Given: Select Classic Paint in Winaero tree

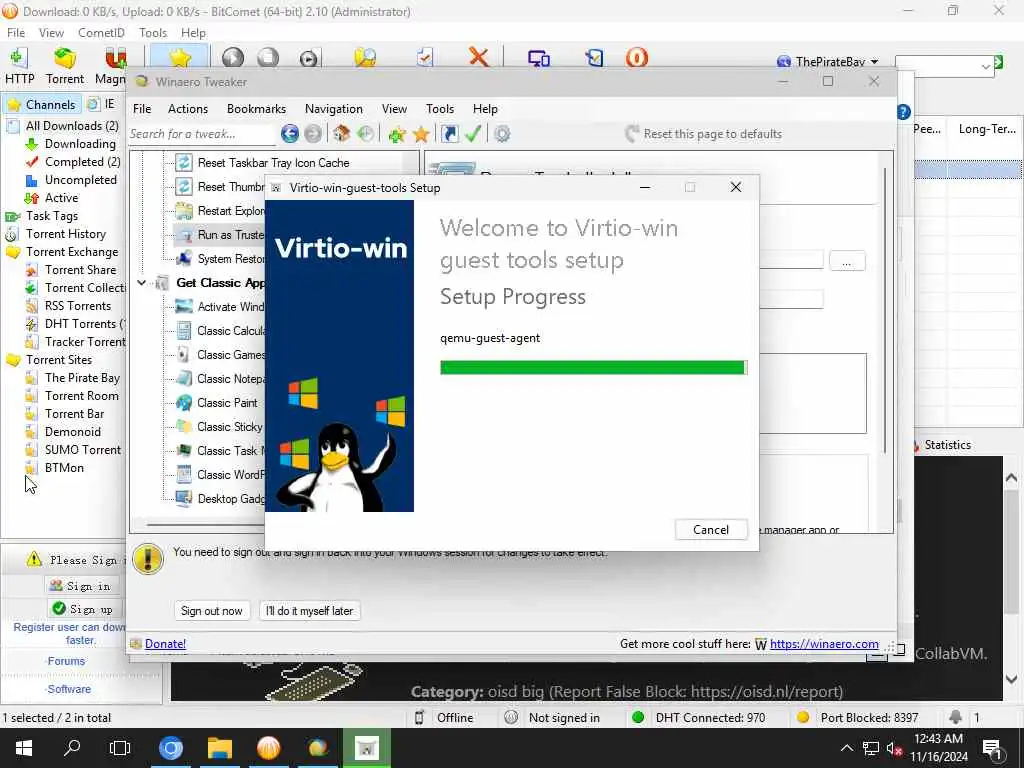Looking at the screenshot, I should coord(227,403).
